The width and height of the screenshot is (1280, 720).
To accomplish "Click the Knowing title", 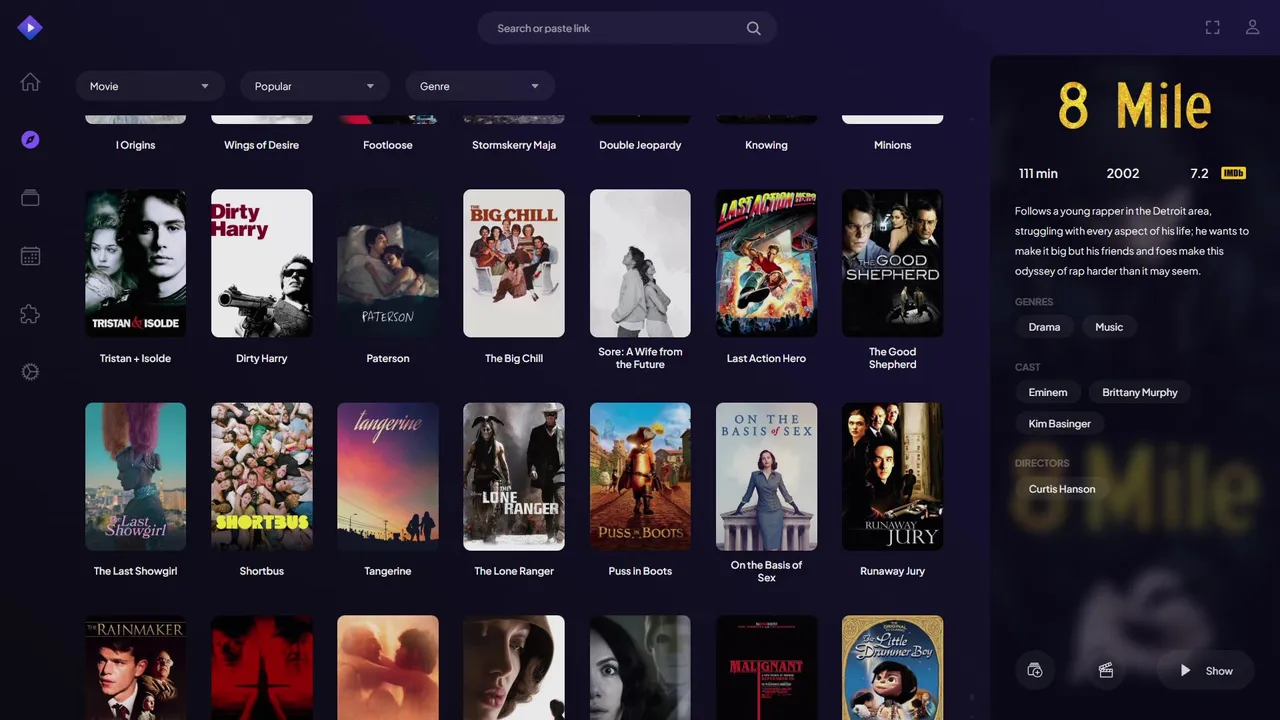I will (x=766, y=145).
